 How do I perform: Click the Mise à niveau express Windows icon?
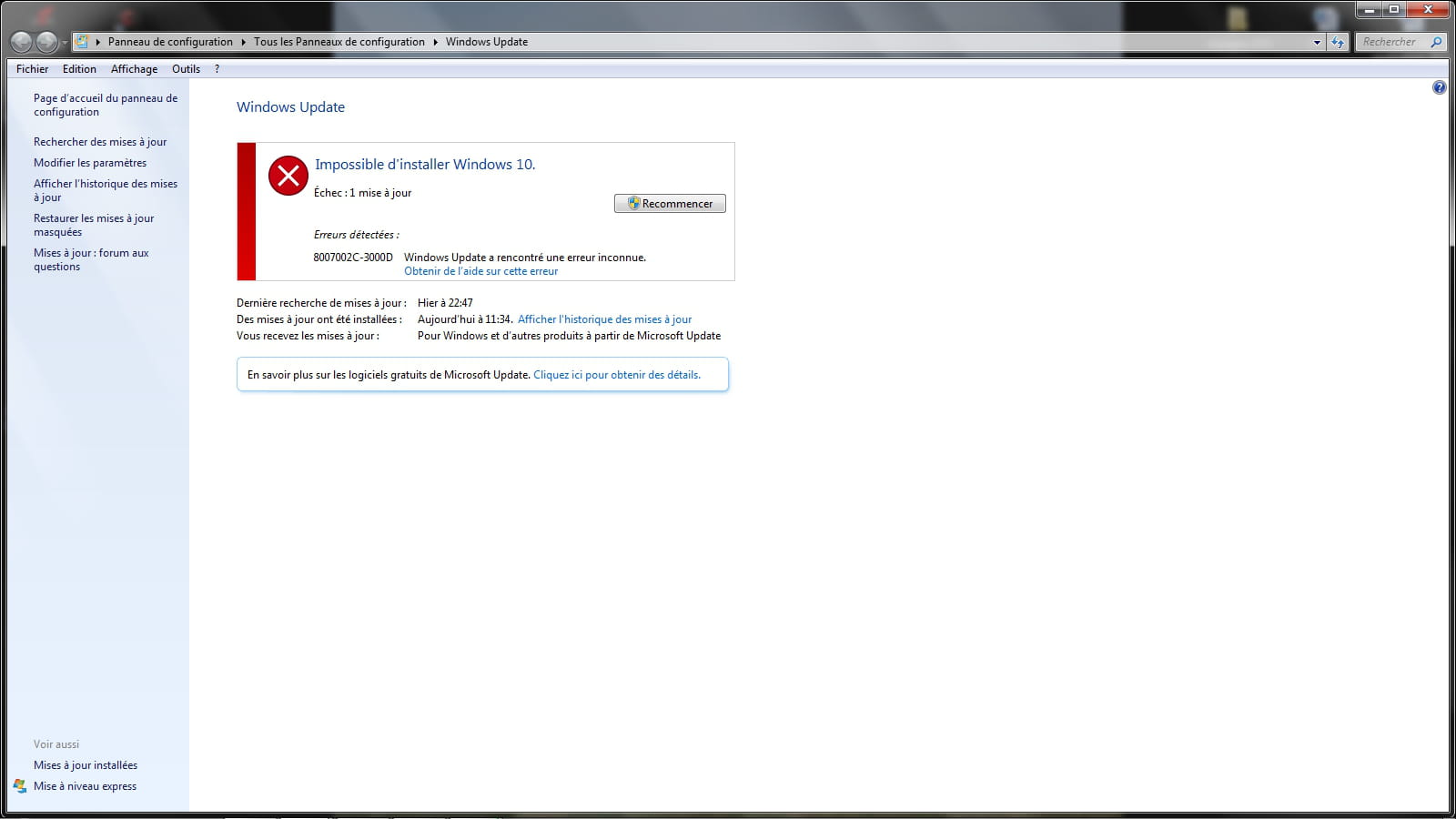[x=20, y=786]
